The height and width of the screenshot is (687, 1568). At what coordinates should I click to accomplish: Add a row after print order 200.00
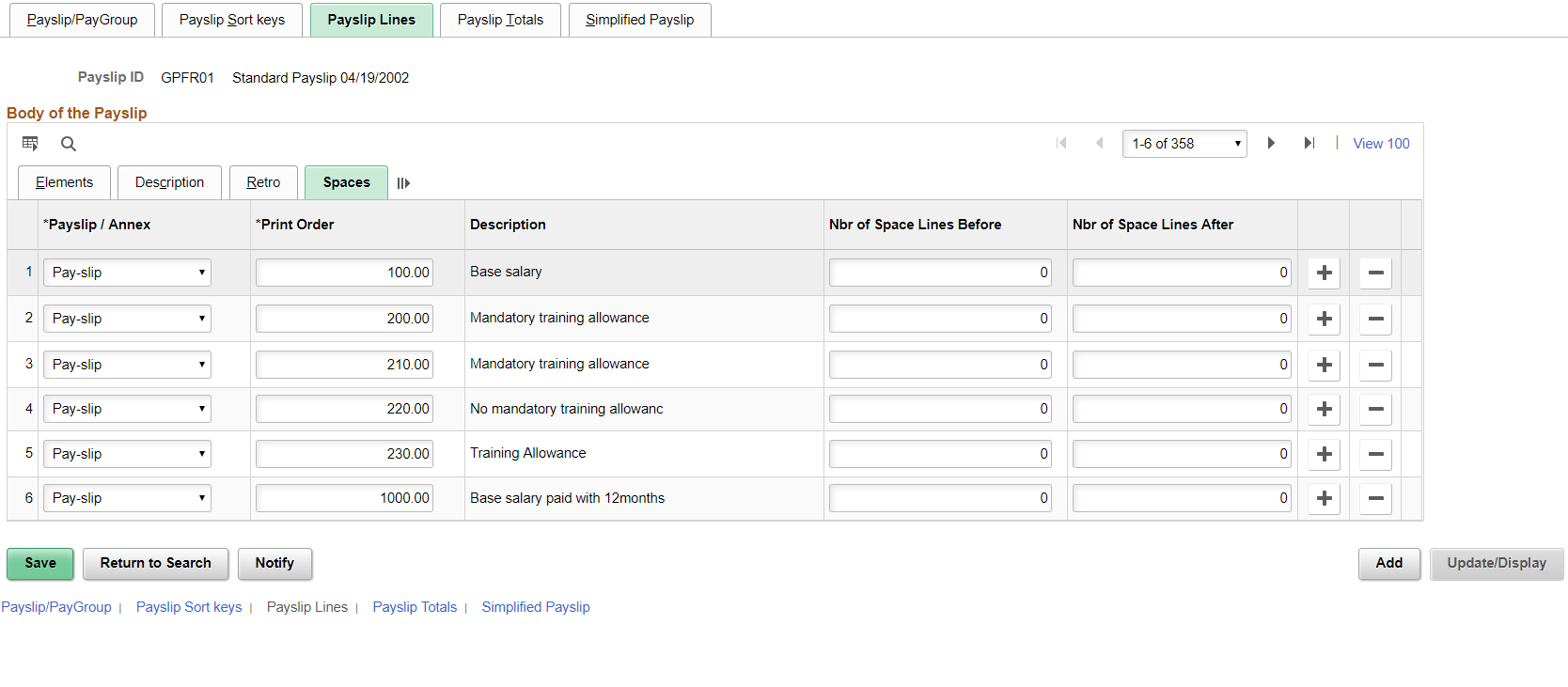pyautogui.click(x=1324, y=319)
